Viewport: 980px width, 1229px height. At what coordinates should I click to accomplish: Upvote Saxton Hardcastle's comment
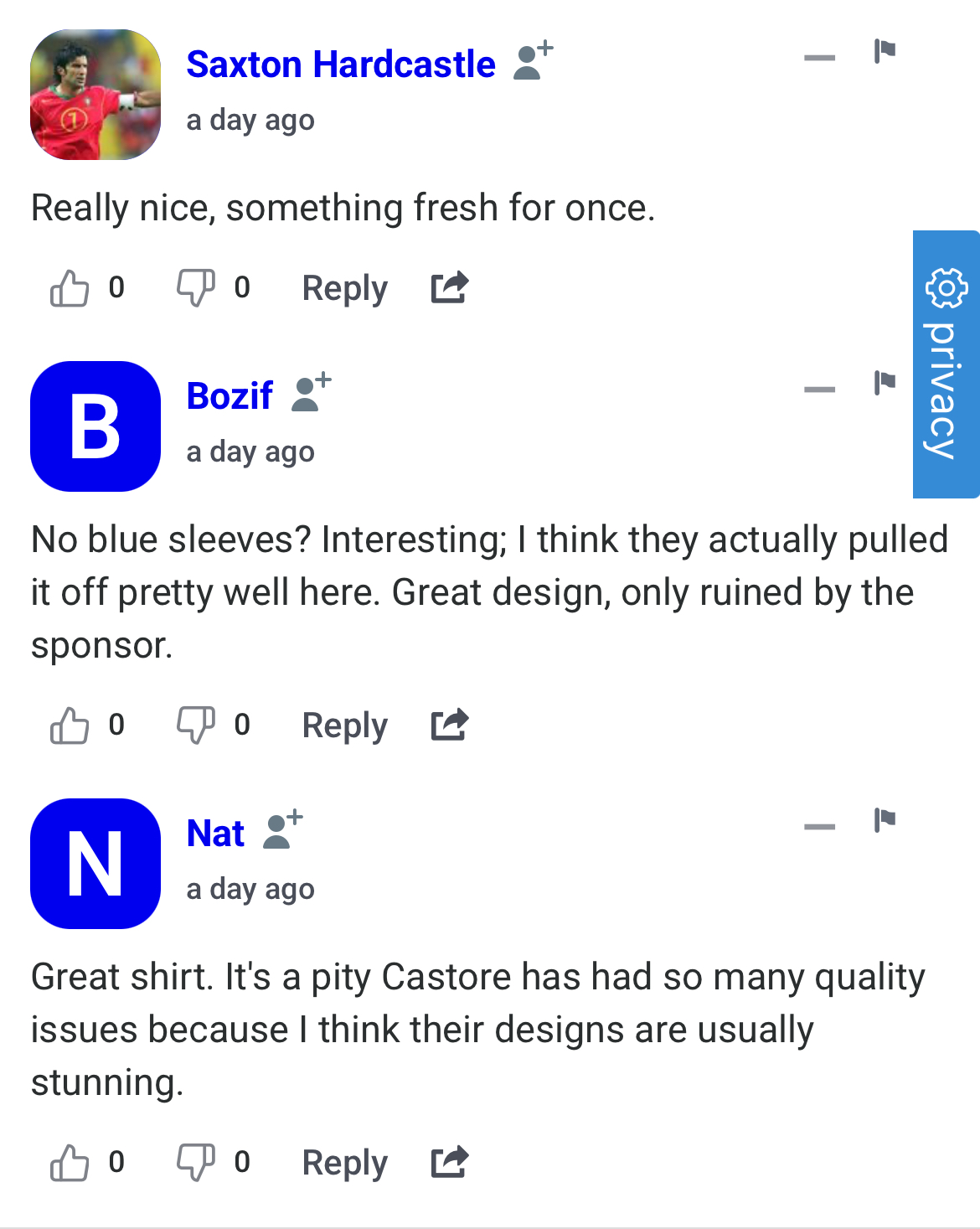click(70, 288)
